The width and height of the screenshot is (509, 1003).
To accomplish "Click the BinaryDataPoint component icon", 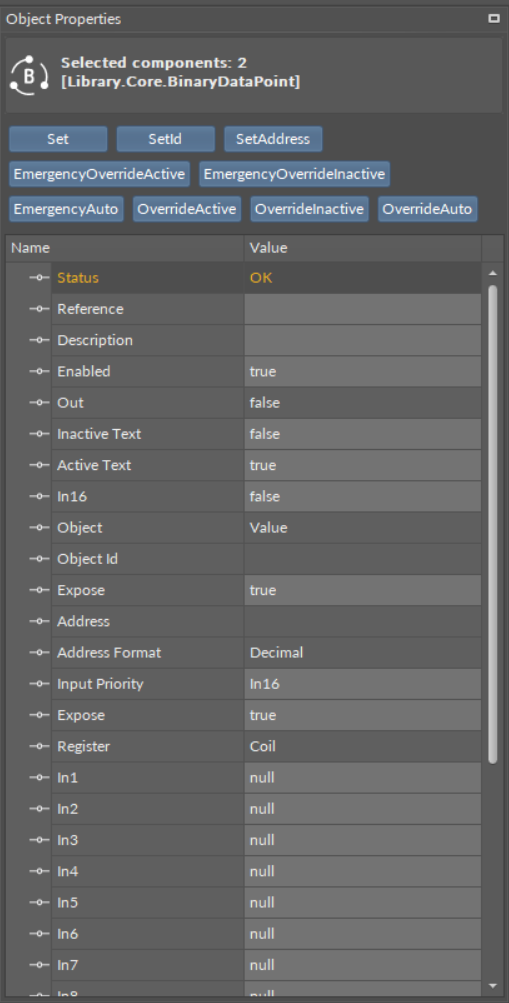I will [x=29, y=75].
